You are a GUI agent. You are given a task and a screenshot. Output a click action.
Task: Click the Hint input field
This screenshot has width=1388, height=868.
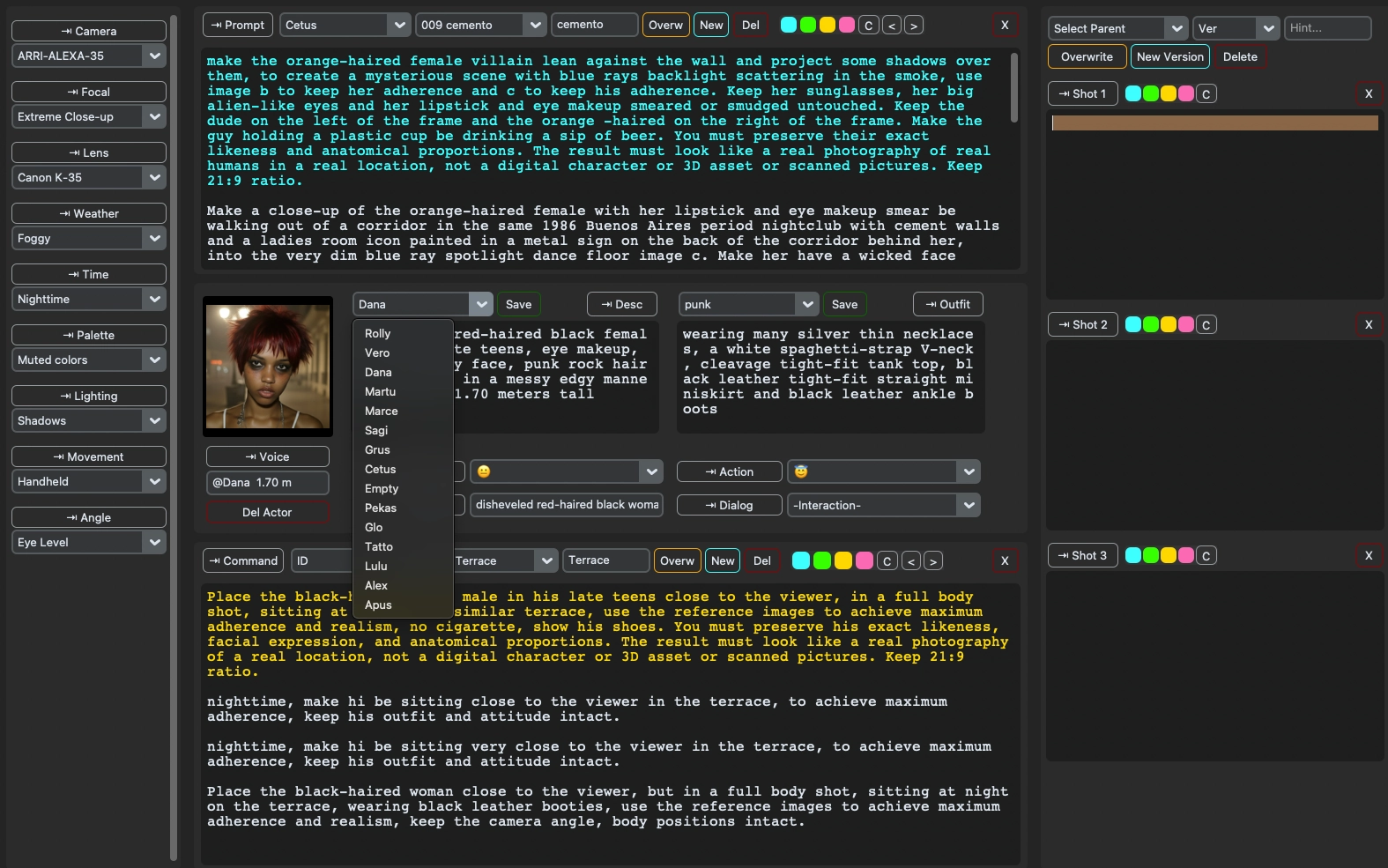[1328, 28]
